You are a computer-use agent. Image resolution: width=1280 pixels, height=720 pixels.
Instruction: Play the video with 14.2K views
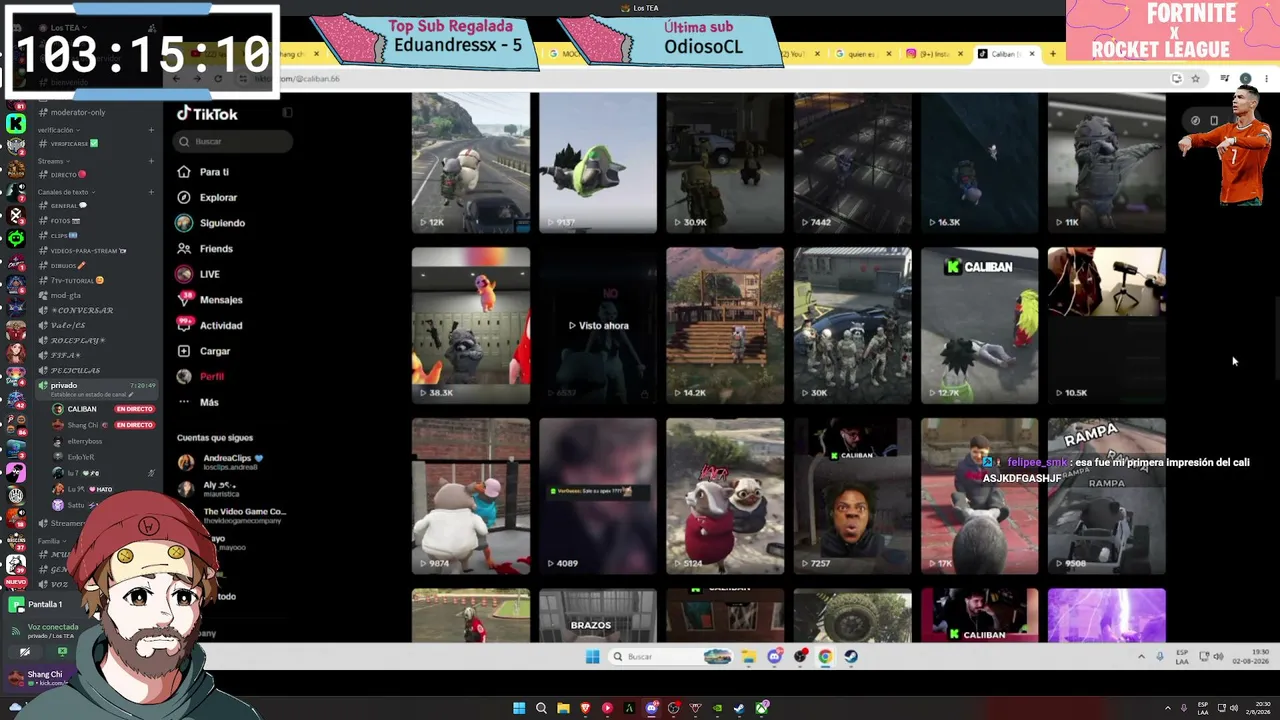click(725, 326)
